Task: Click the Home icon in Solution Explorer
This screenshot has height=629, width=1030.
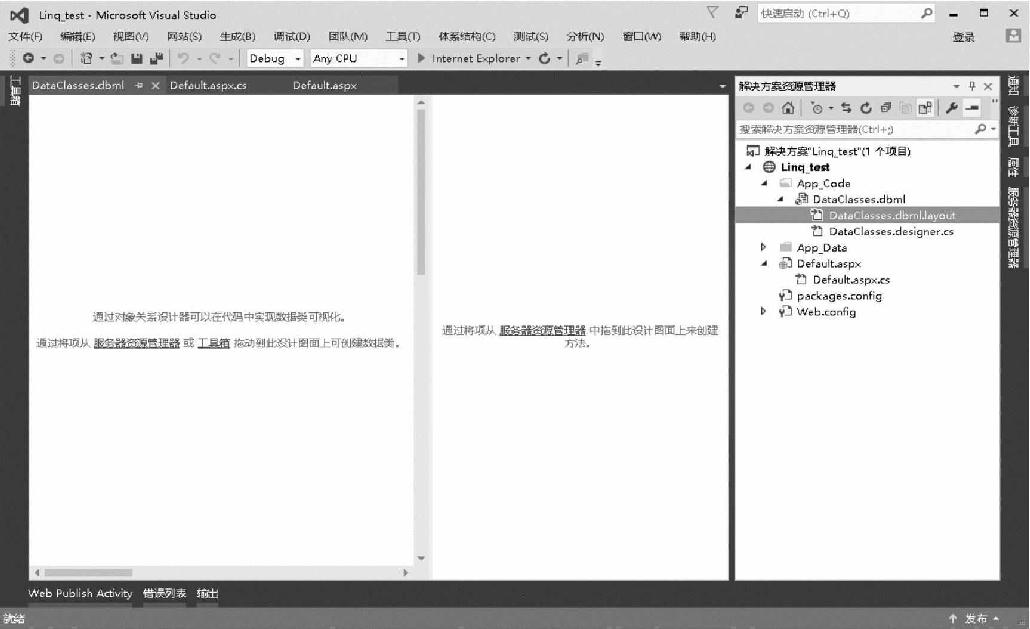Action: (788, 108)
